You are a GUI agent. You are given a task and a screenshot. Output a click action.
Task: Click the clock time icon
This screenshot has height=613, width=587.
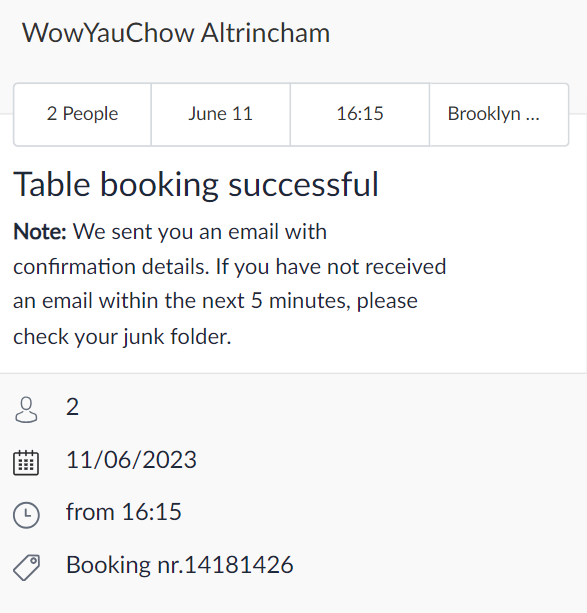26,515
